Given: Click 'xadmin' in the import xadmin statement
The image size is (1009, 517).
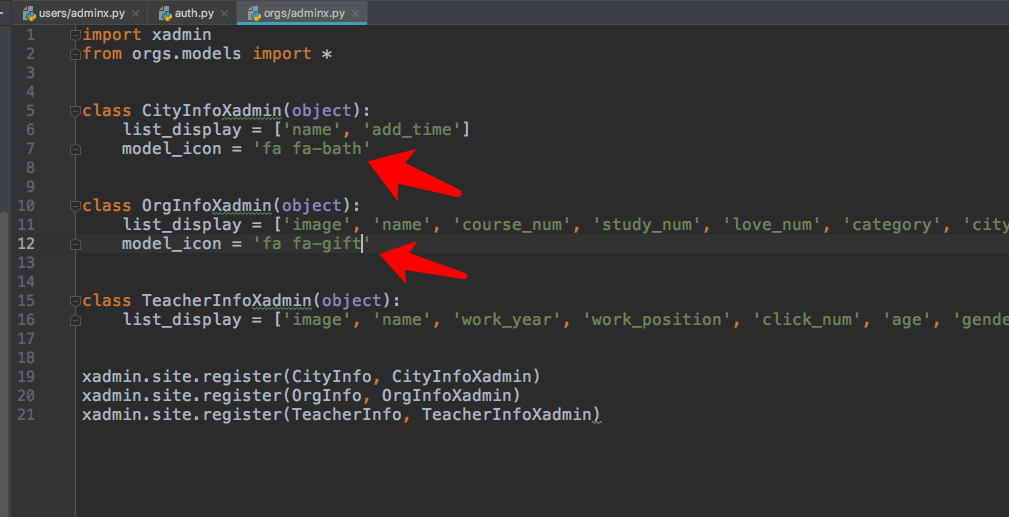Looking at the screenshot, I should click(x=181, y=35).
